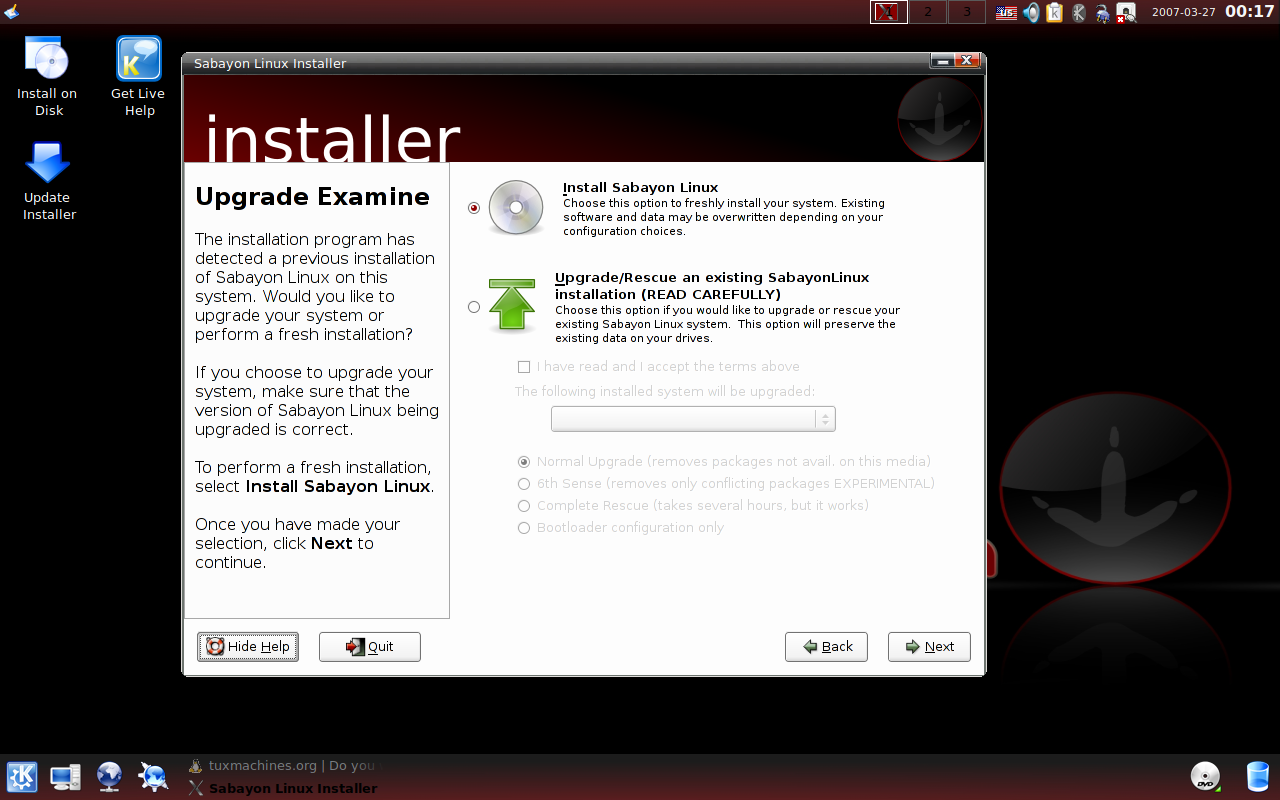Open the Get Live Help desktop icon
Viewport: 1280px width, 800px height.
coord(139,76)
